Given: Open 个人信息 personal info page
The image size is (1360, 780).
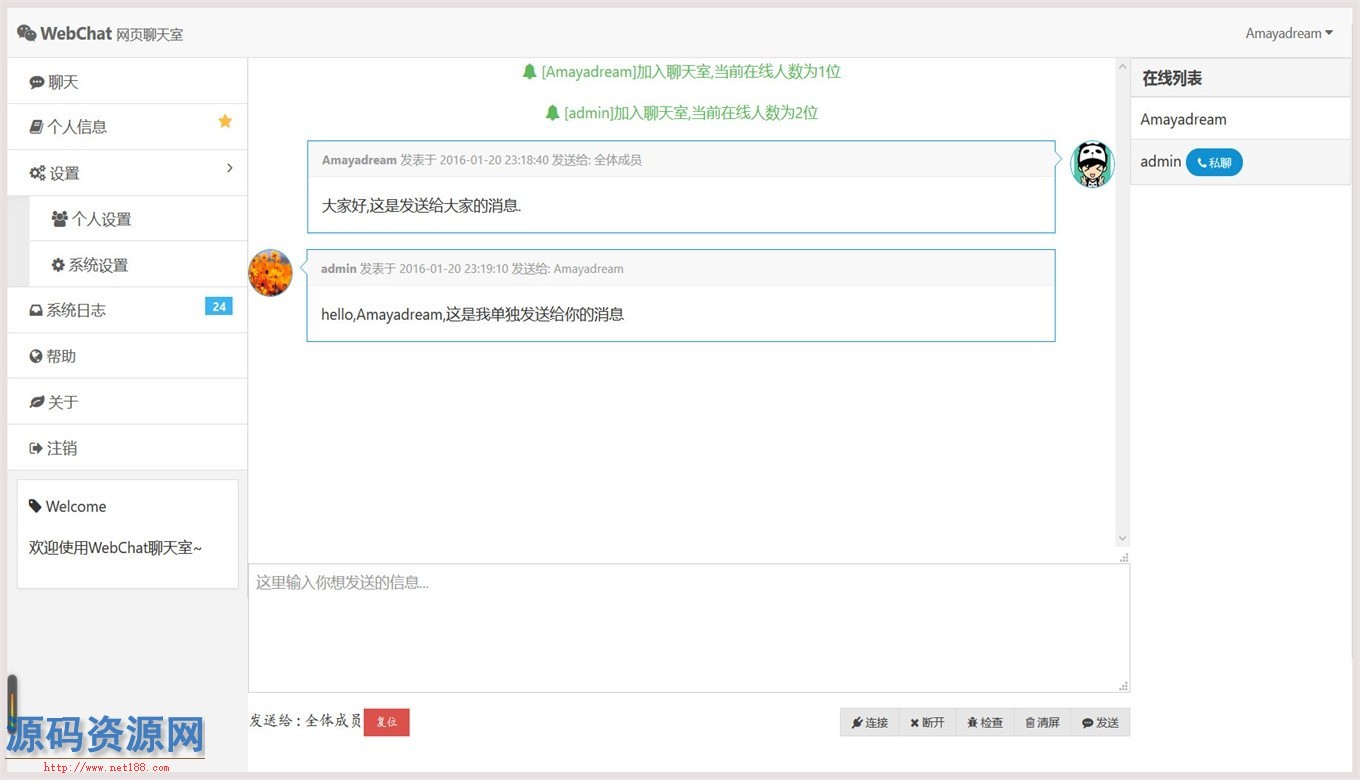Looking at the screenshot, I should click(x=127, y=127).
